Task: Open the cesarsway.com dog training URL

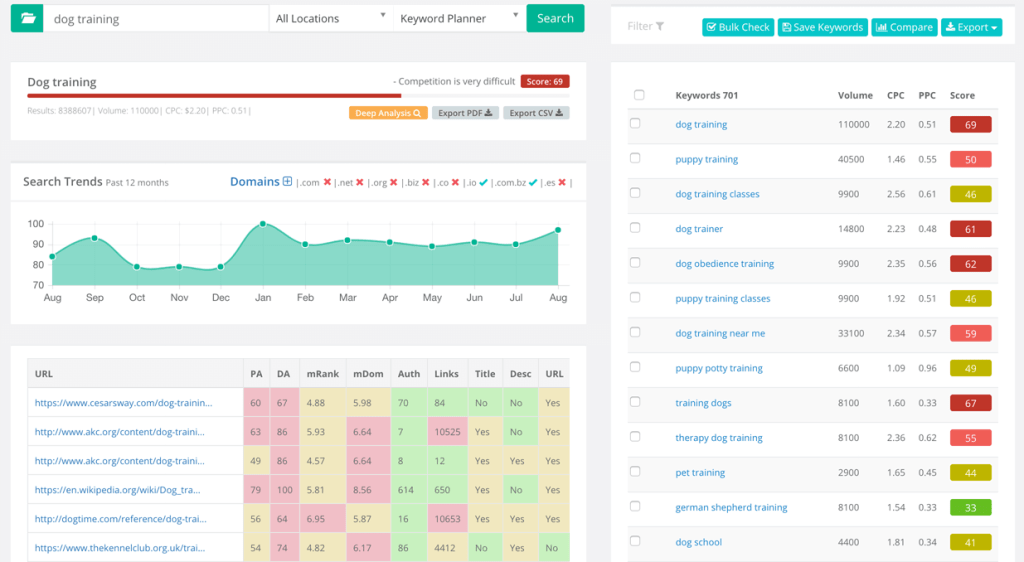Action: click(123, 403)
